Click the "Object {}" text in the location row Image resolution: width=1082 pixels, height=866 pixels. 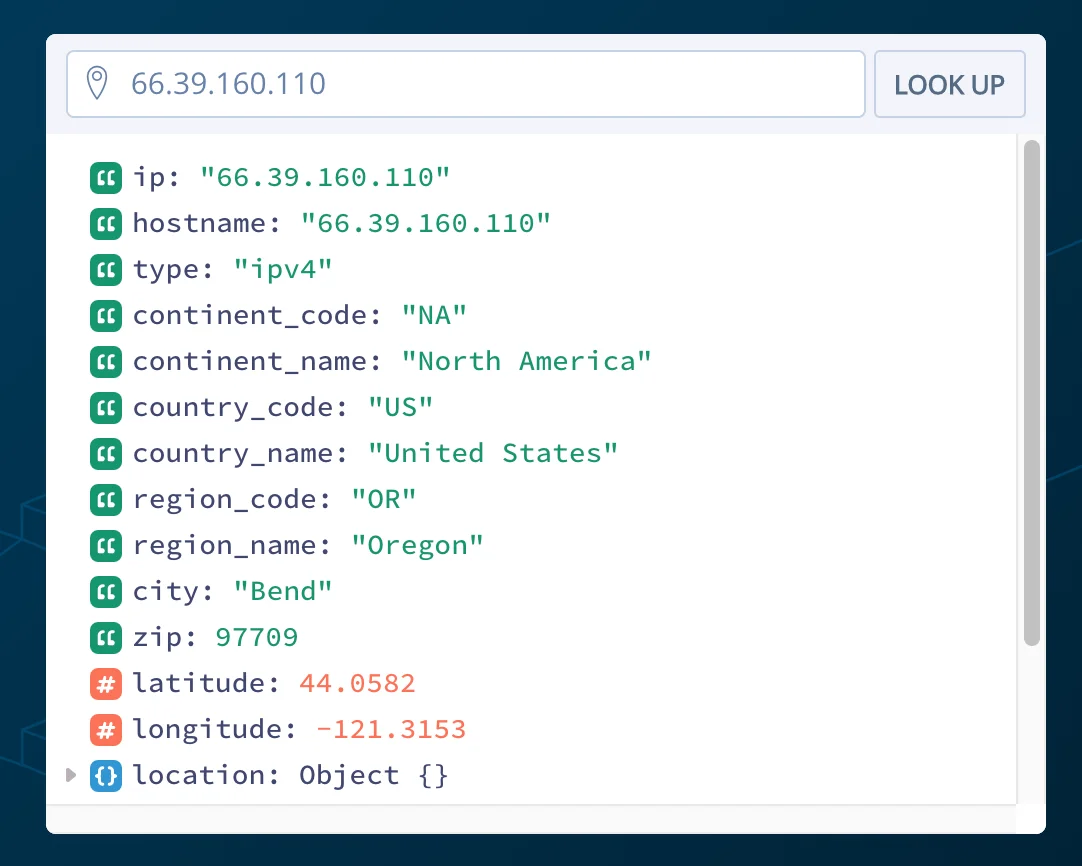pyautogui.click(x=373, y=776)
